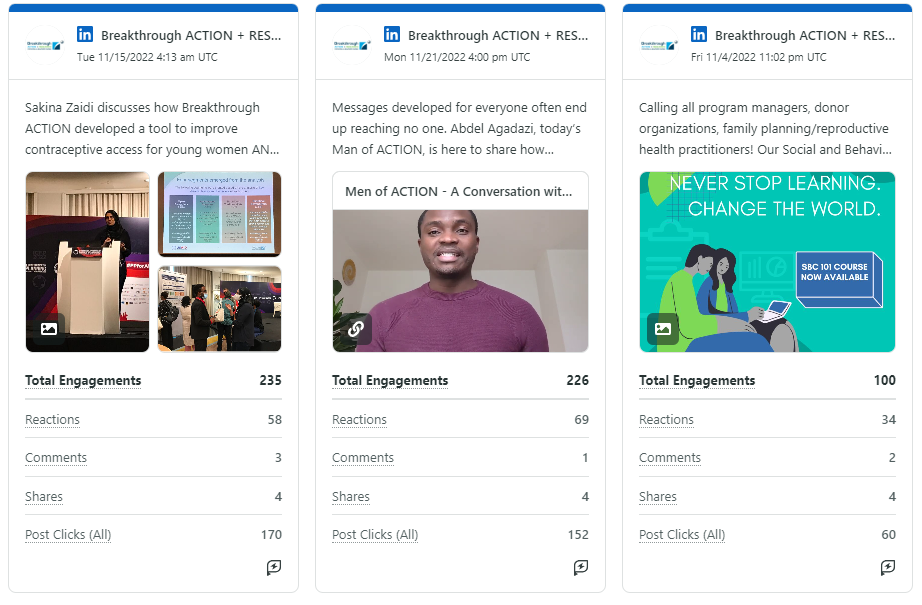Click the LinkedIn icon on first post
Viewport: 922px width, 605px height.
[x=85, y=35]
